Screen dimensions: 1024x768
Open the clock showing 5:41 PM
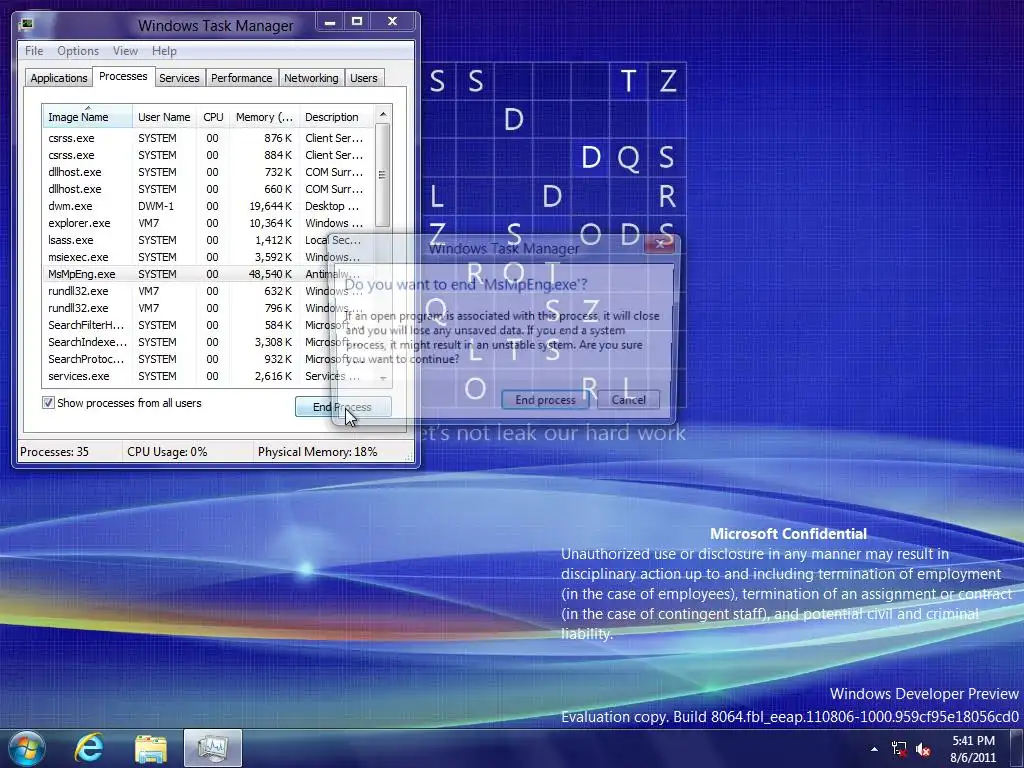click(x=973, y=749)
